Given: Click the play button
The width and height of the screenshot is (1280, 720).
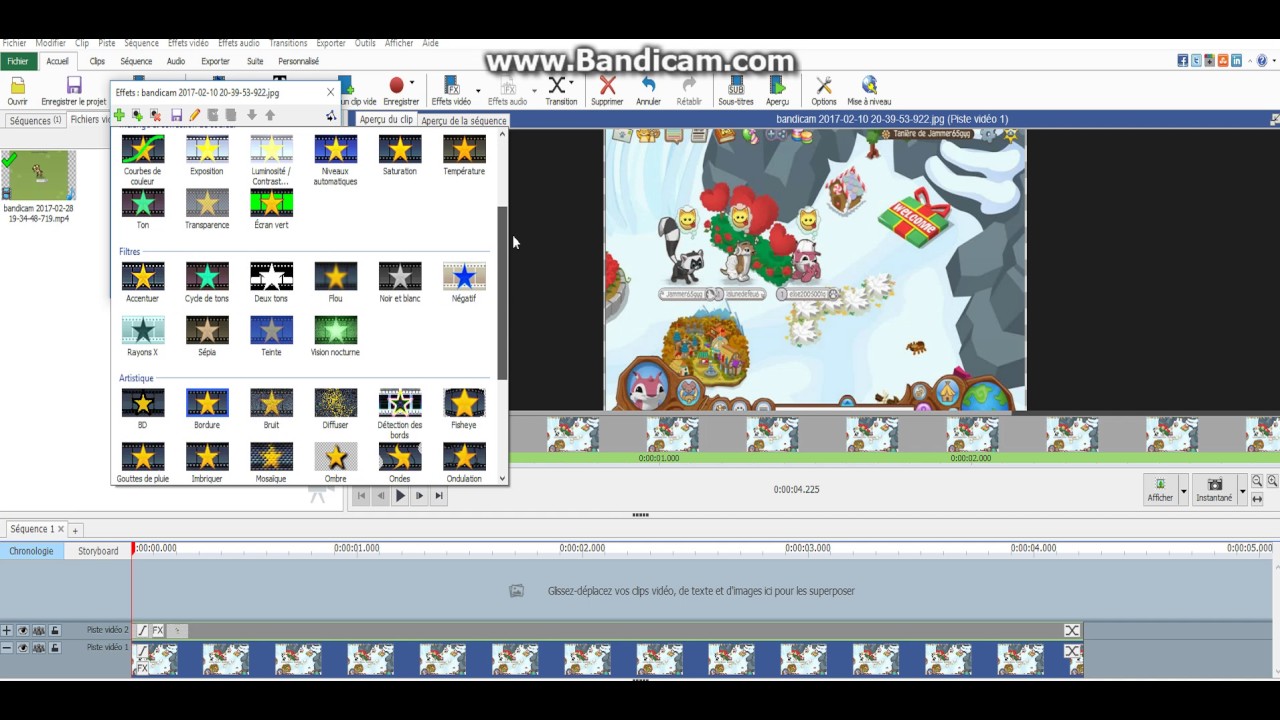Looking at the screenshot, I should click(400, 496).
